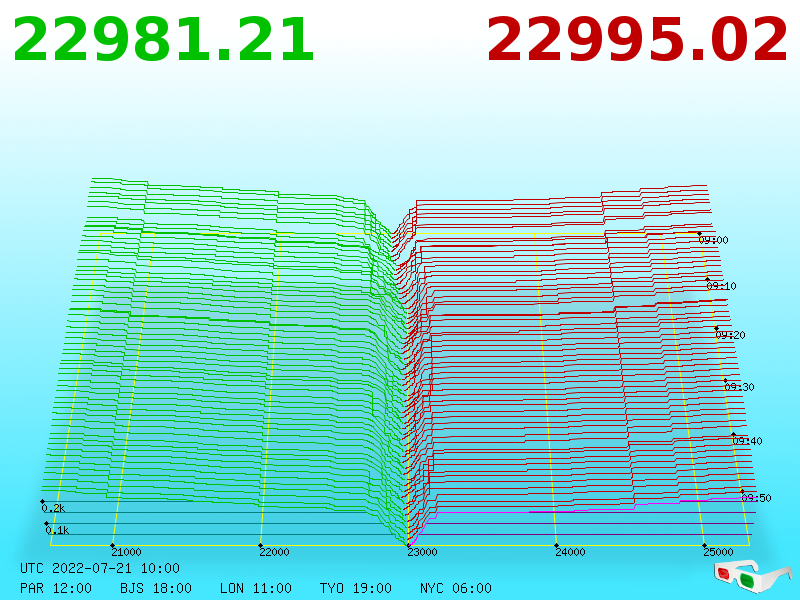Viewport: 800px width, 600px height.
Task: Click the 09:00 time marker
Action: tap(713, 240)
